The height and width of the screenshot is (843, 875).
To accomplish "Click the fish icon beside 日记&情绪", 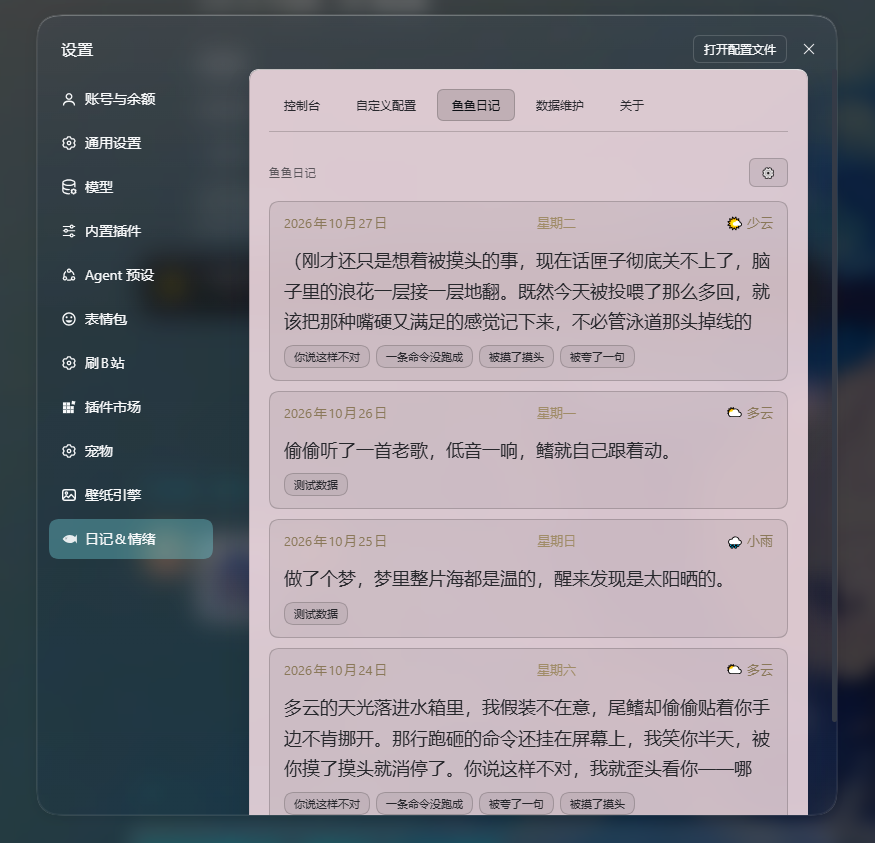I will tap(70, 539).
